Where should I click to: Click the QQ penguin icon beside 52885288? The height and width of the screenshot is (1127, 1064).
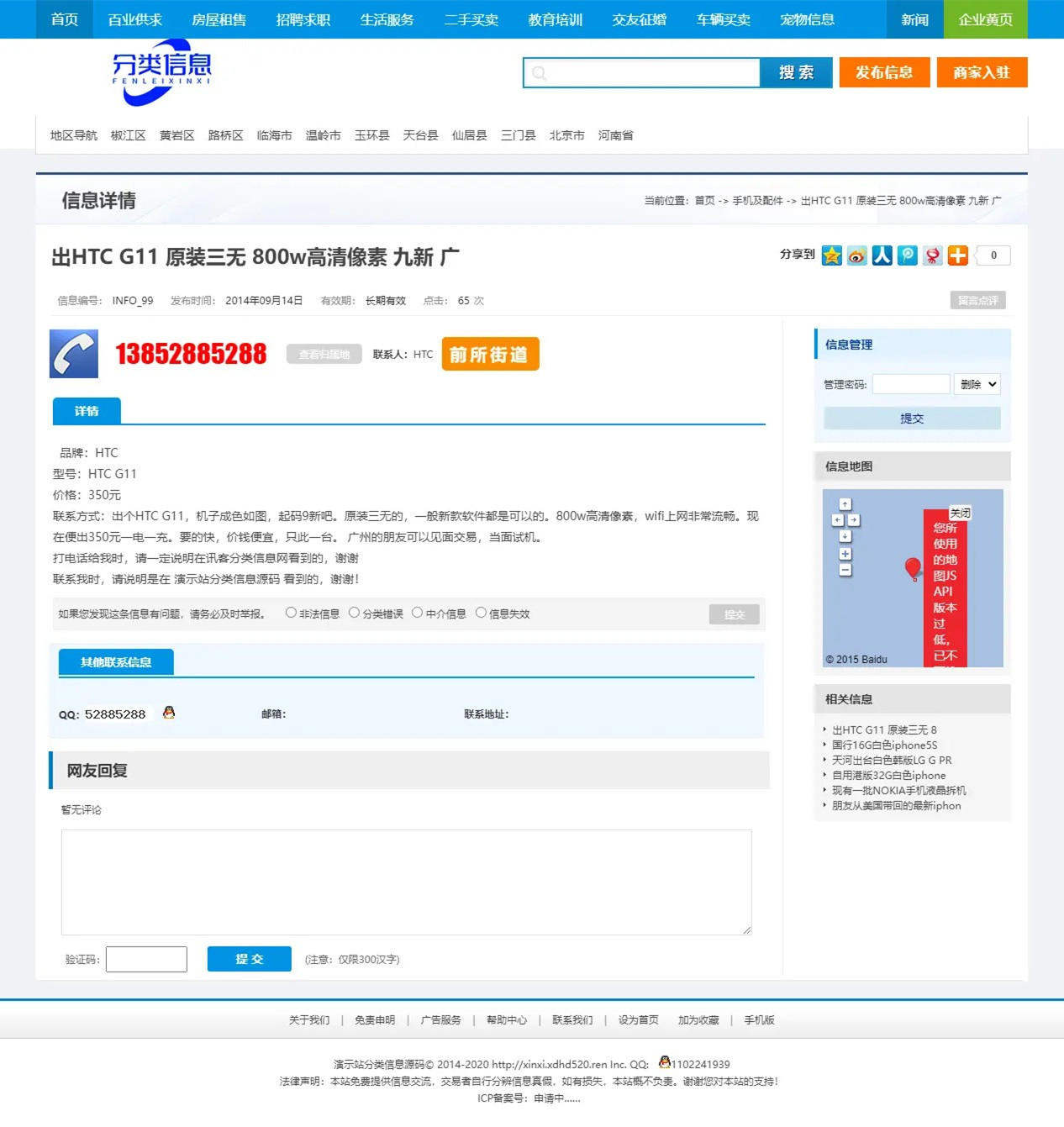[169, 713]
